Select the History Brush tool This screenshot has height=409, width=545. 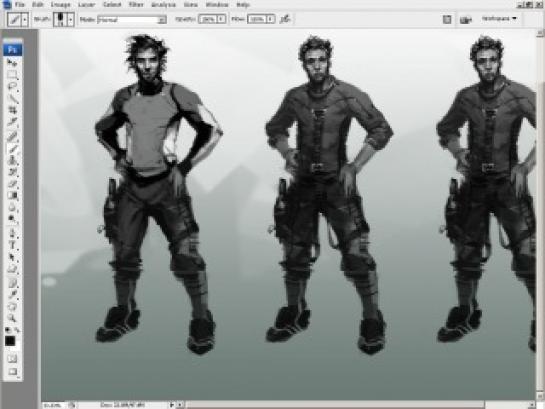[12, 172]
